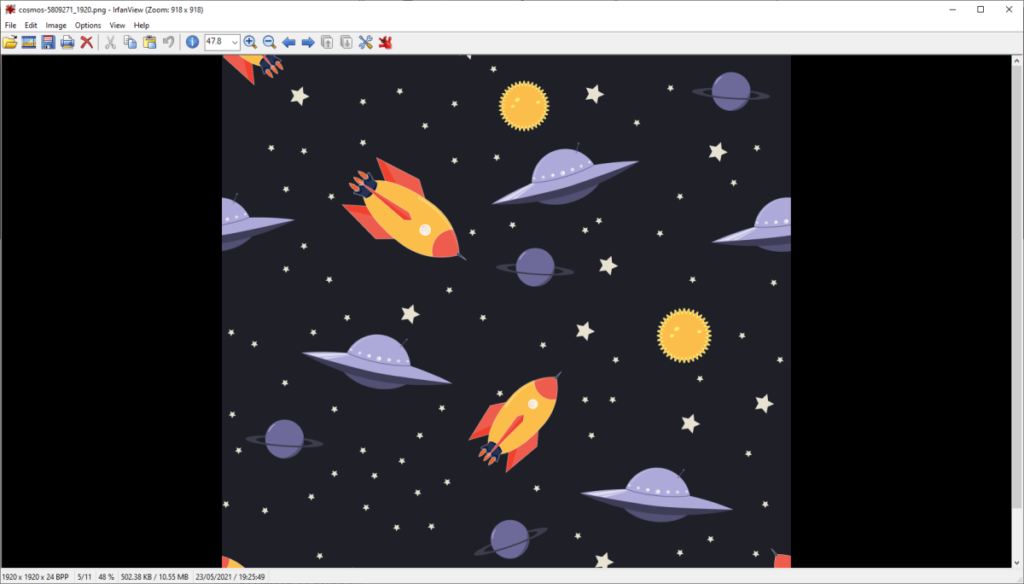This screenshot has height=584, width=1024.
Task: Copy the image using the copy icon
Action: point(130,42)
